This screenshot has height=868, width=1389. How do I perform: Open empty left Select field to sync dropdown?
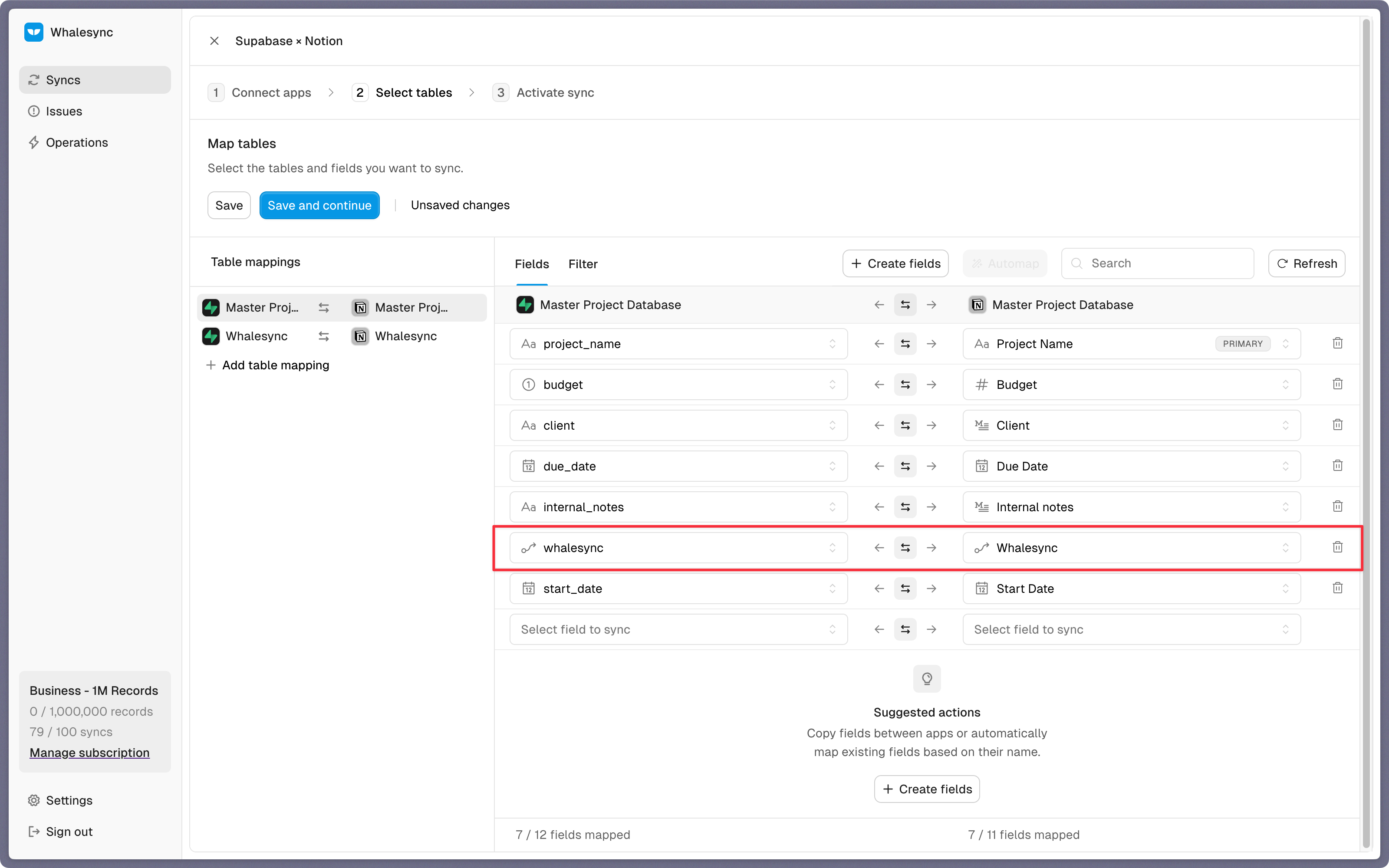(x=678, y=629)
